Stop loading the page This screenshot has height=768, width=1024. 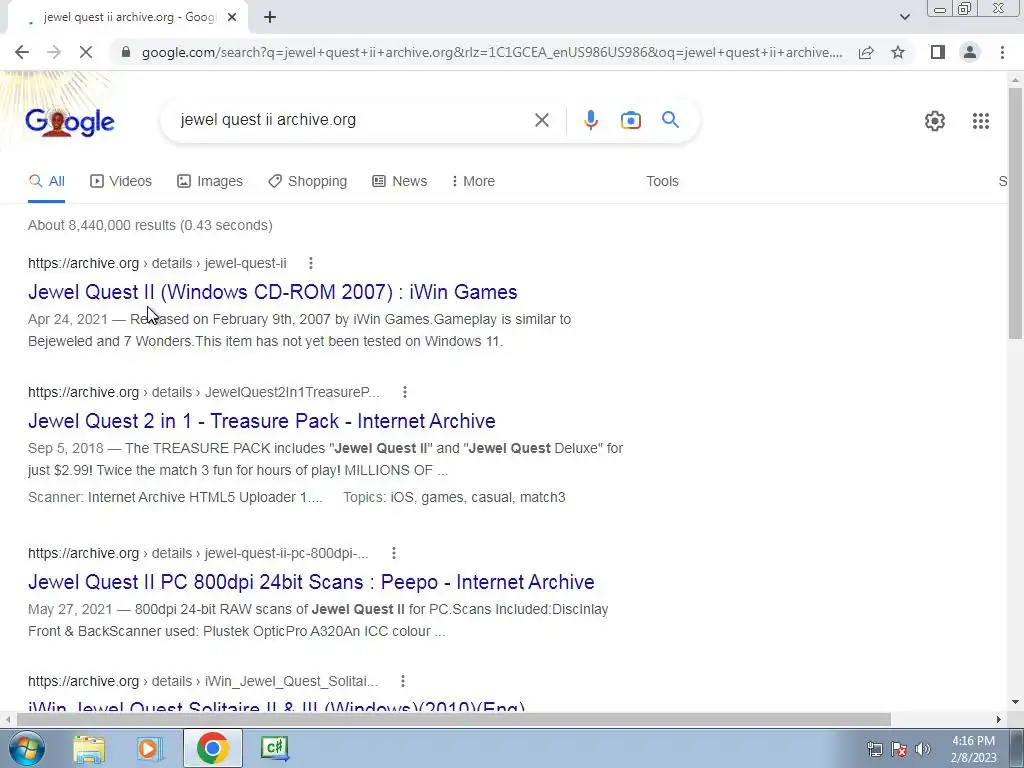click(86, 52)
